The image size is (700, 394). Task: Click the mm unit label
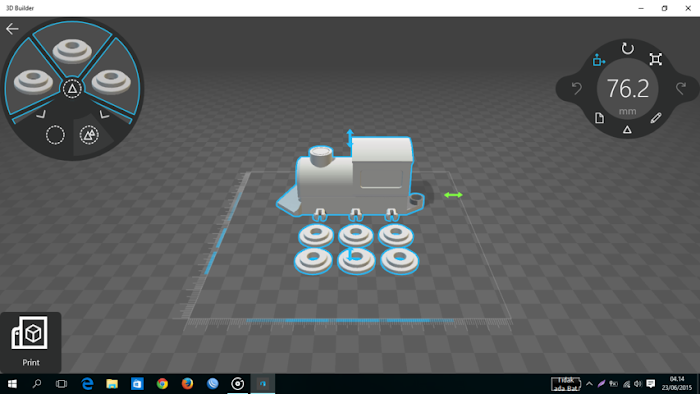pyautogui.click(x=628, y=112)
